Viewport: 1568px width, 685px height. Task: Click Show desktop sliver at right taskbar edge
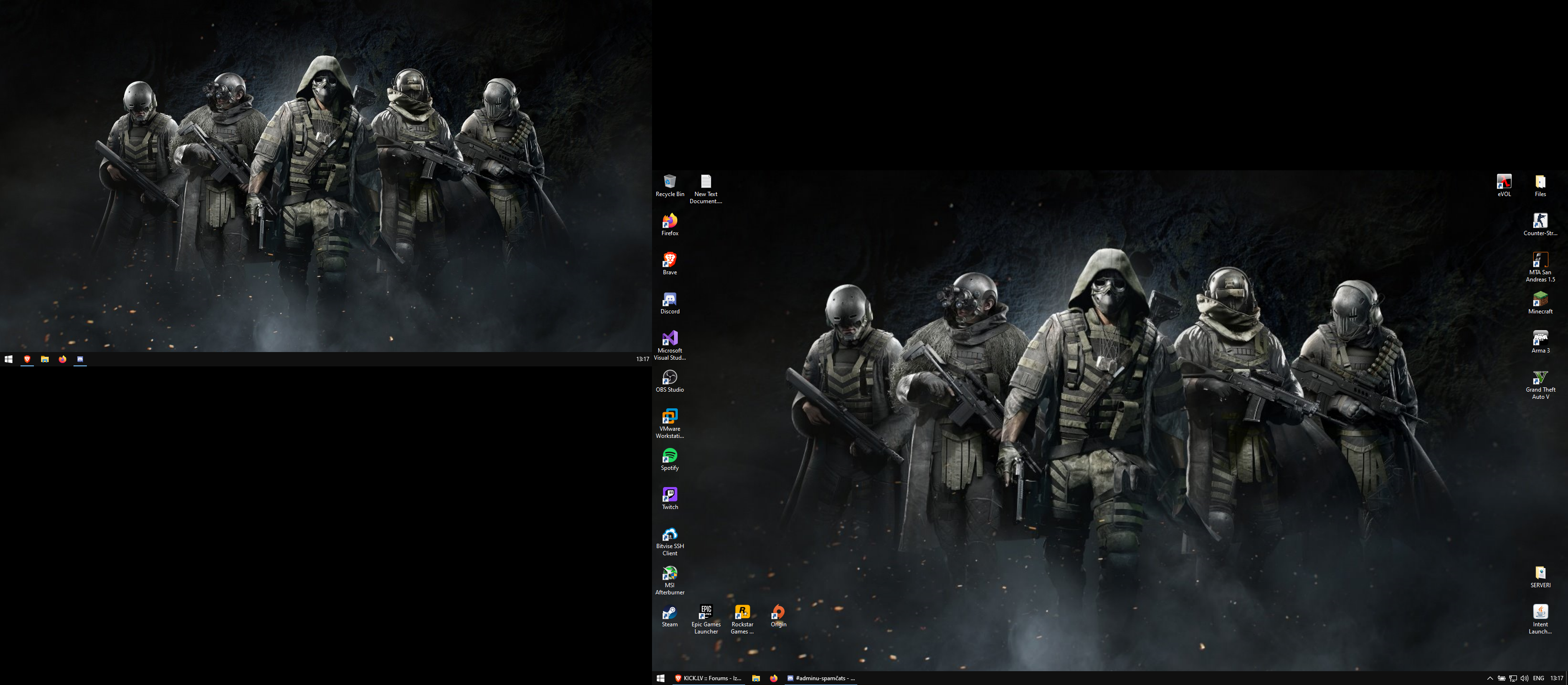[x=1567, y=678]
